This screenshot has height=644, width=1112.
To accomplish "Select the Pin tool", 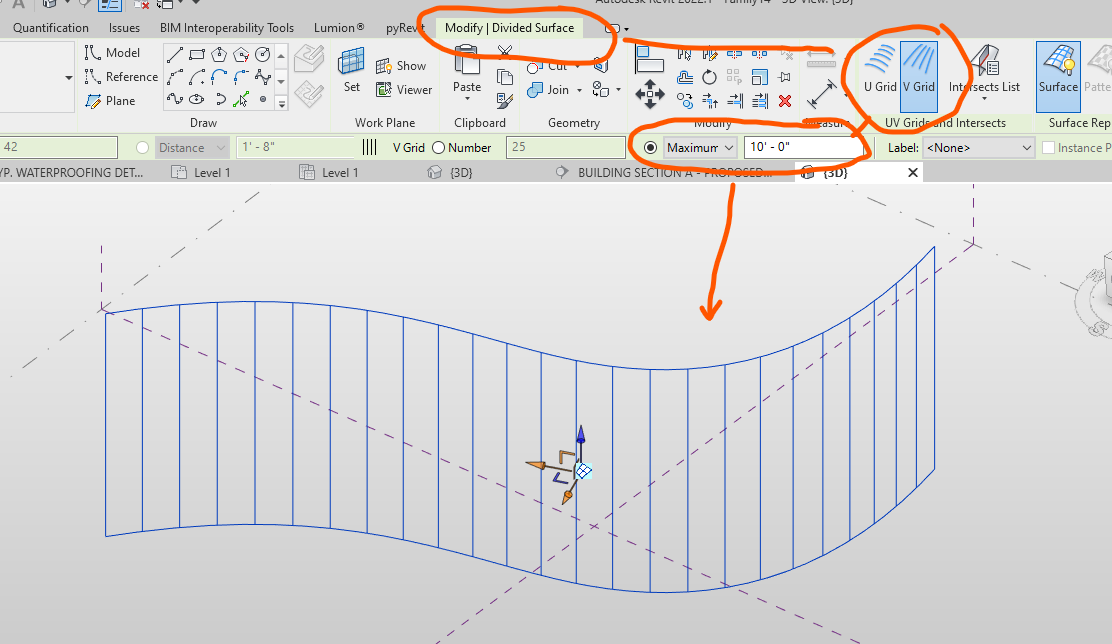I will (784, 77).
